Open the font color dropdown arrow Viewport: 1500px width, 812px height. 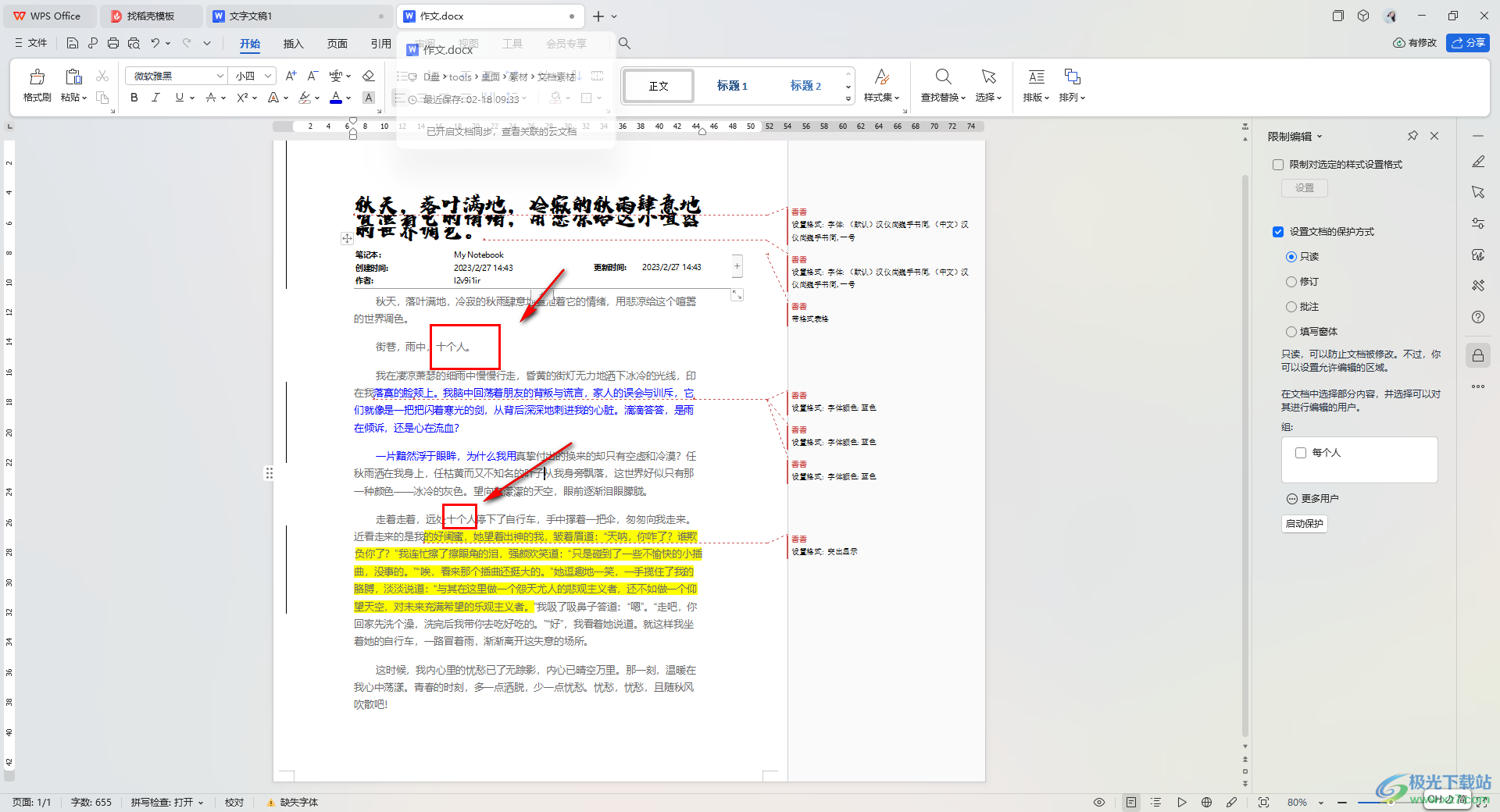tap(348, 98)
